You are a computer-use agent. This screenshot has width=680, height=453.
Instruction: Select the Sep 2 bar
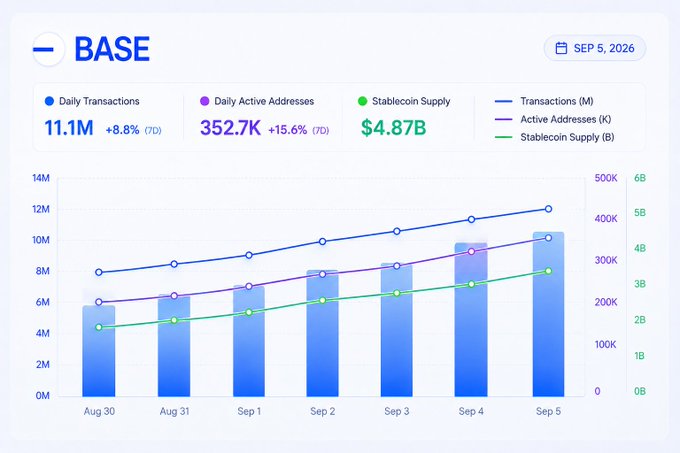(322, 333)
